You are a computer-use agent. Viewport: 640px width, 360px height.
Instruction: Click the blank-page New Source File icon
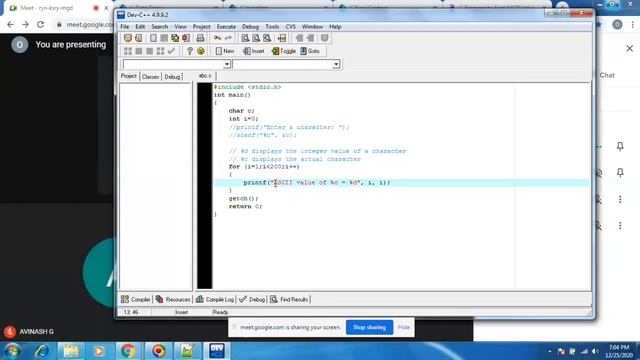[153, 38]
